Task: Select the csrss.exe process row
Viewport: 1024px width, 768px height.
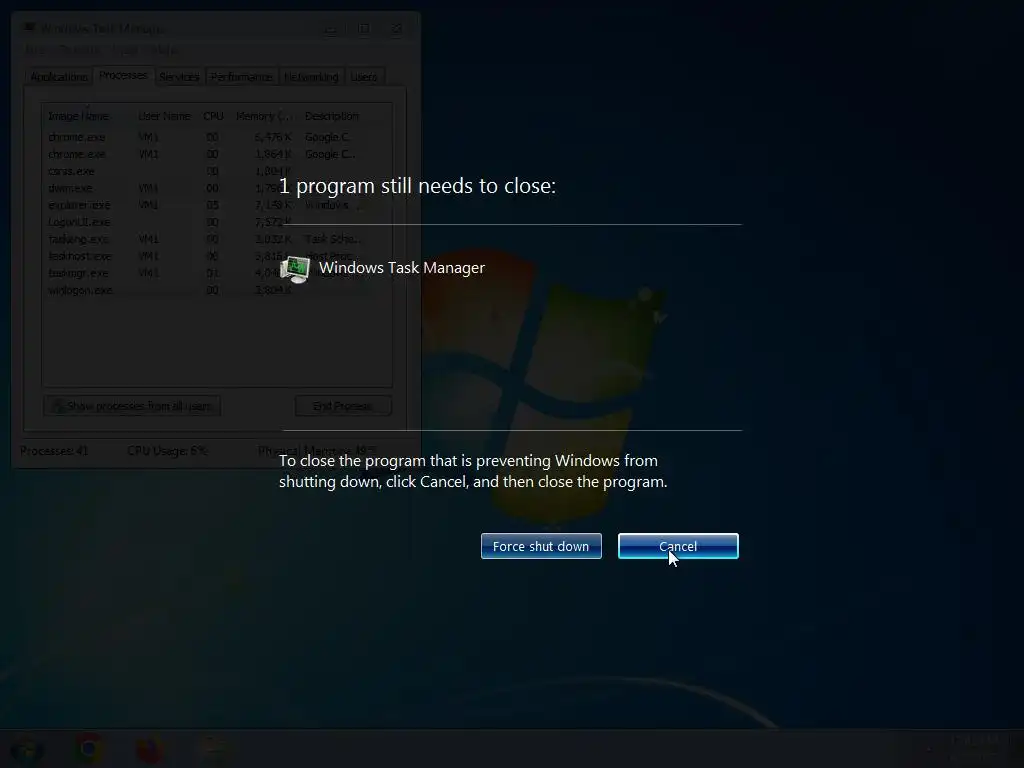Action: click(x=217, y=171)
